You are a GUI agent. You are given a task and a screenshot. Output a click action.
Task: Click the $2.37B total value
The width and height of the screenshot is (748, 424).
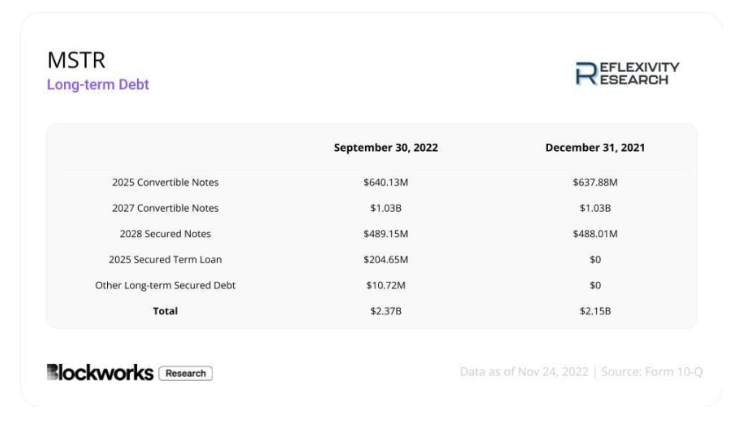point(386,311)
